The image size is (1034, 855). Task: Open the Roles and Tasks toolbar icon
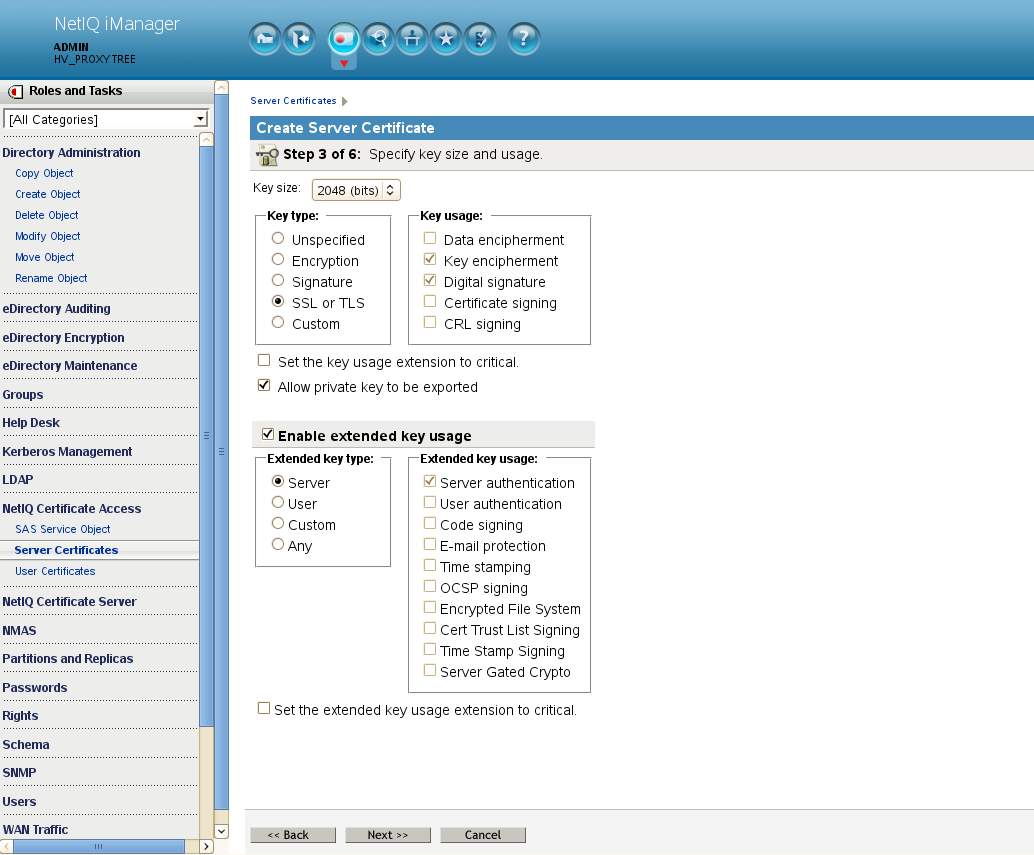click(344, 39)
